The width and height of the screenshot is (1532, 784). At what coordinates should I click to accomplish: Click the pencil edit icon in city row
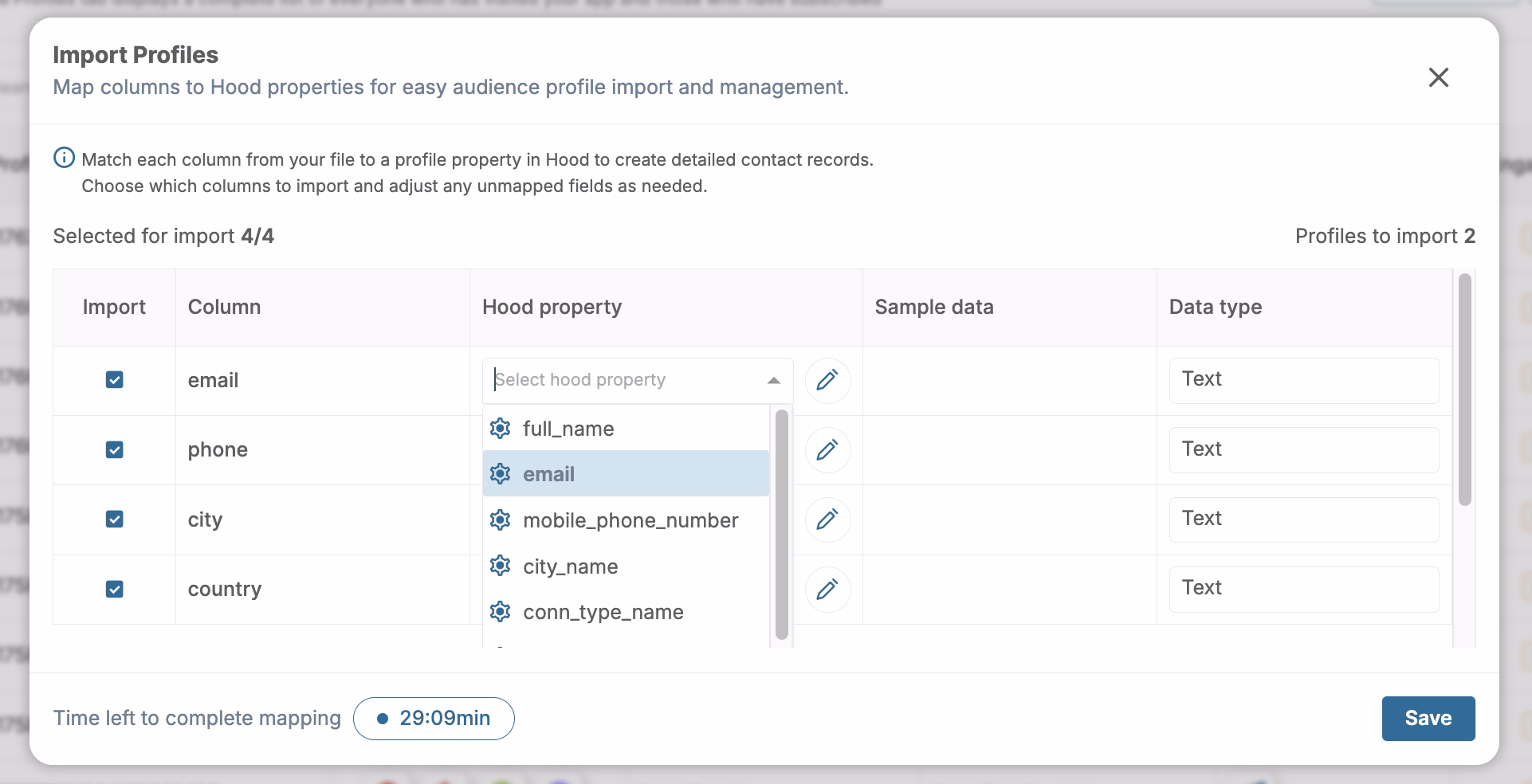827,519
